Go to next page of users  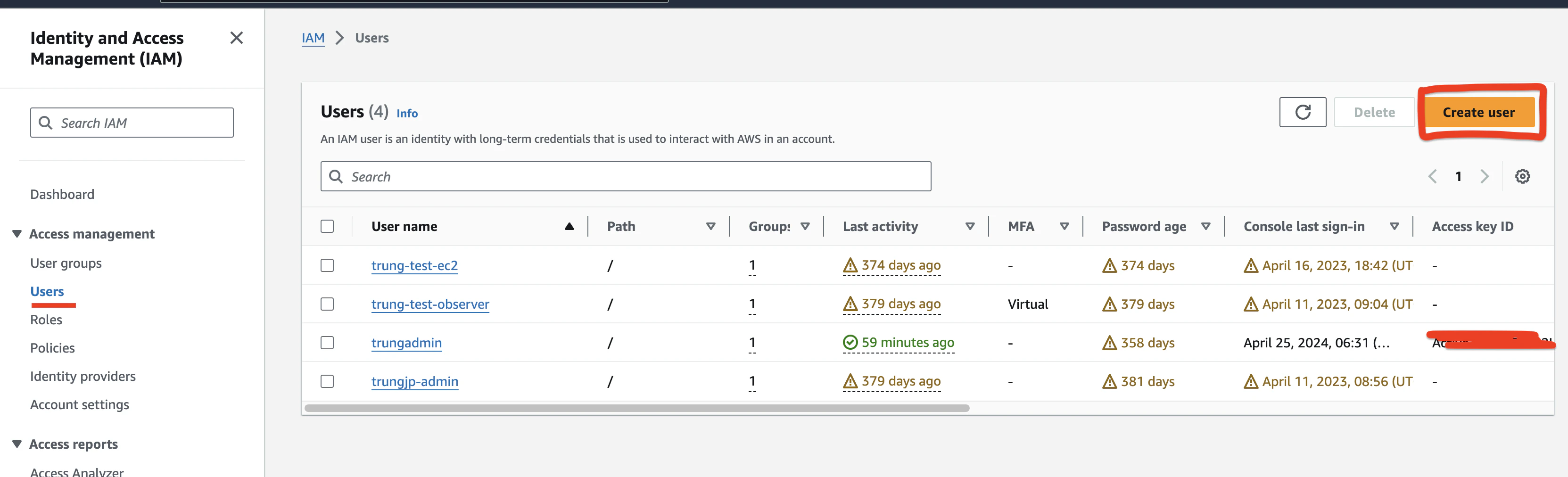1485,176
